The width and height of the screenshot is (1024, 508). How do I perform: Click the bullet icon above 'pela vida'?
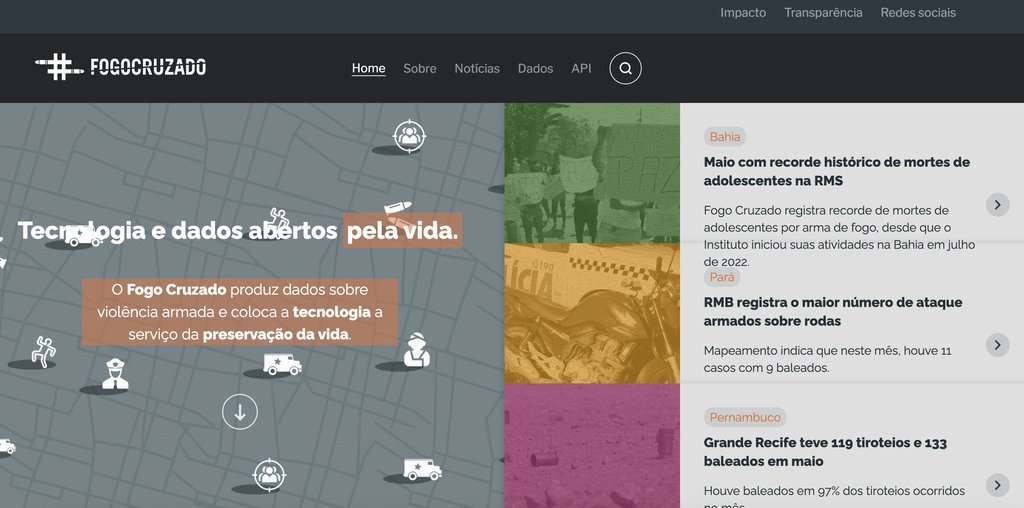pos(398,208)
